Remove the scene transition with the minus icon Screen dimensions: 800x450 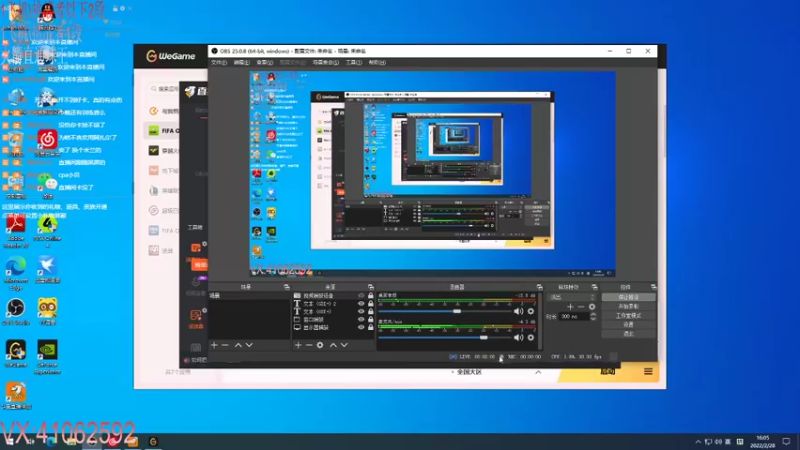pyautogui.click(x=581, y=307)
